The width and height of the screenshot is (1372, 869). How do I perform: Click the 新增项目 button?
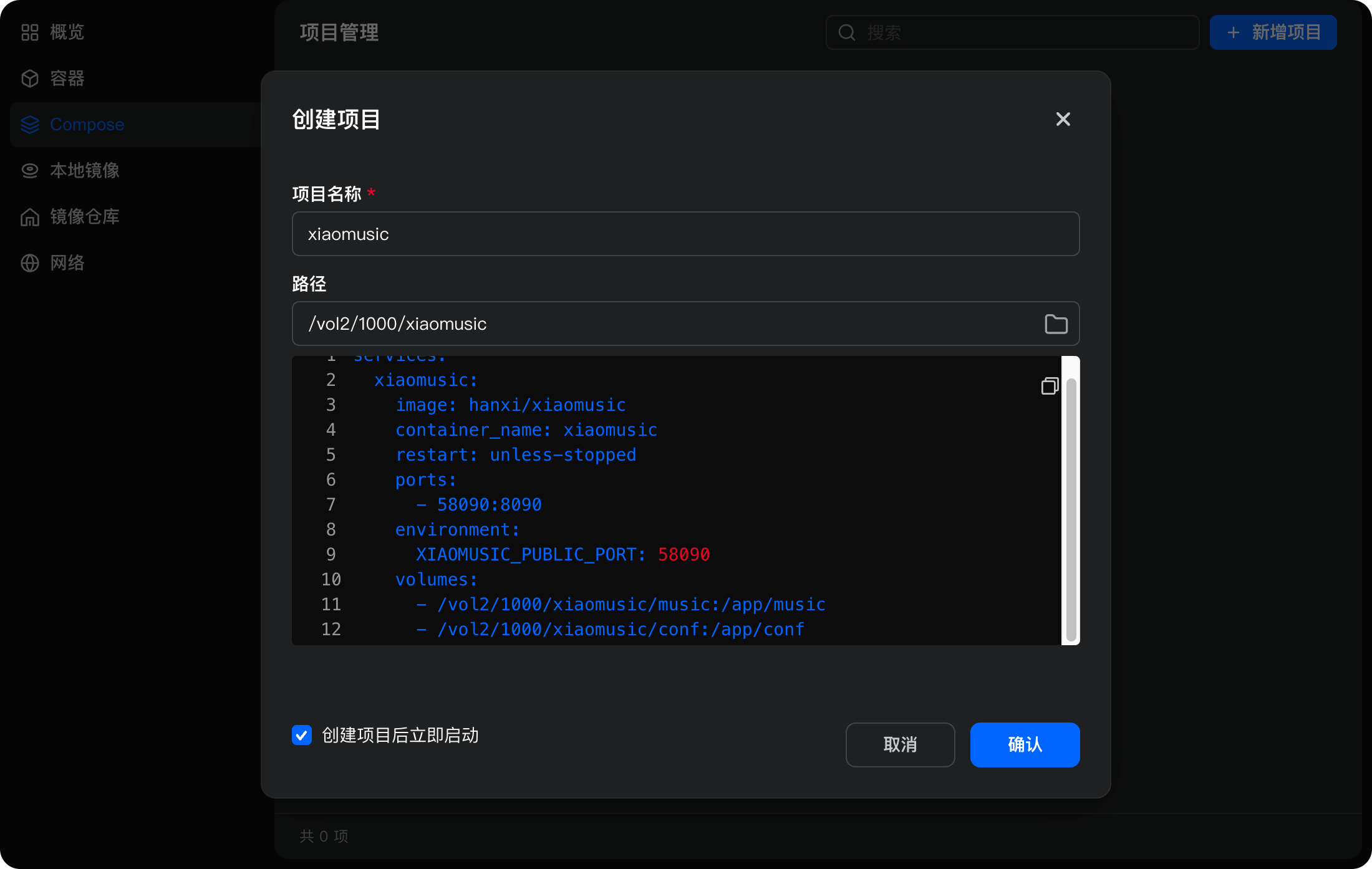coord(1272,32)
